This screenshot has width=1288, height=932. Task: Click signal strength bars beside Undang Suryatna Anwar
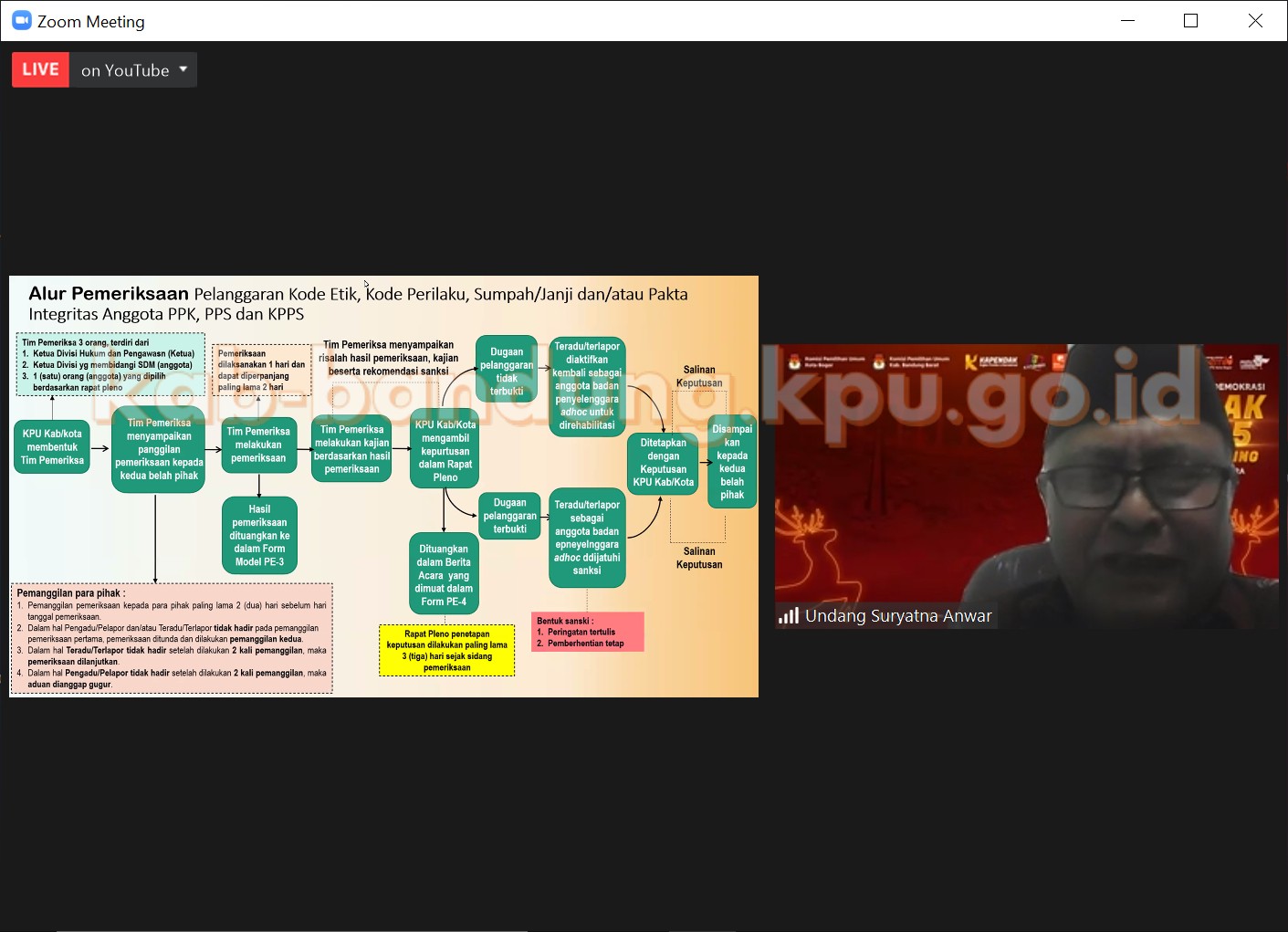[788, 616]
